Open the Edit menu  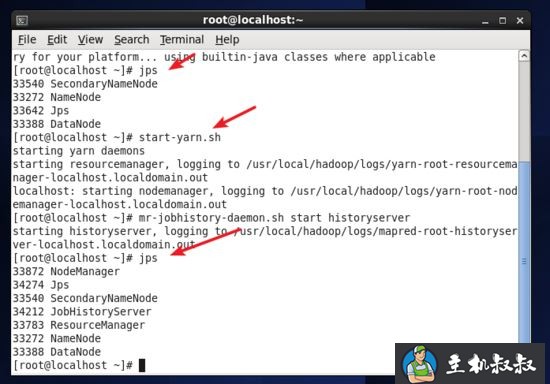coord(57,40)
